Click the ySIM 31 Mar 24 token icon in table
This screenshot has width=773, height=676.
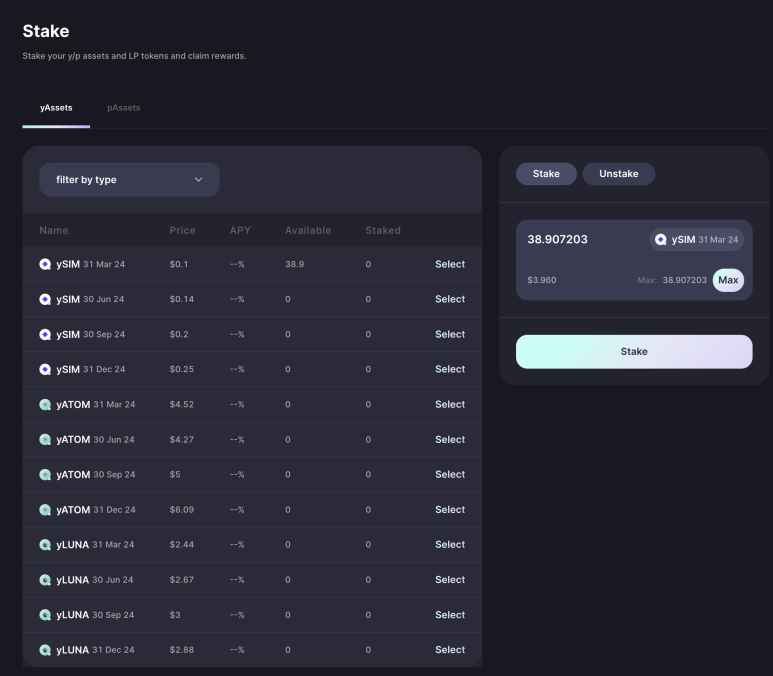(45, 264)
